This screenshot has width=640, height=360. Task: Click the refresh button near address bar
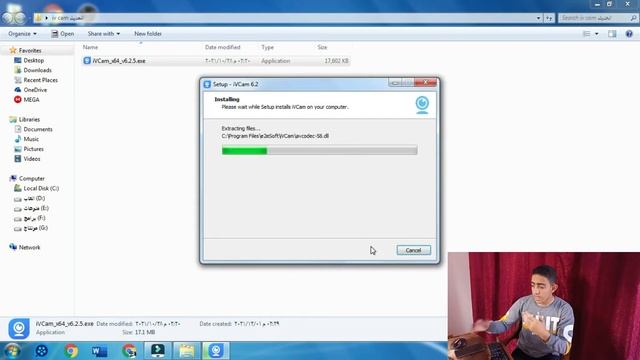[549, 18]
